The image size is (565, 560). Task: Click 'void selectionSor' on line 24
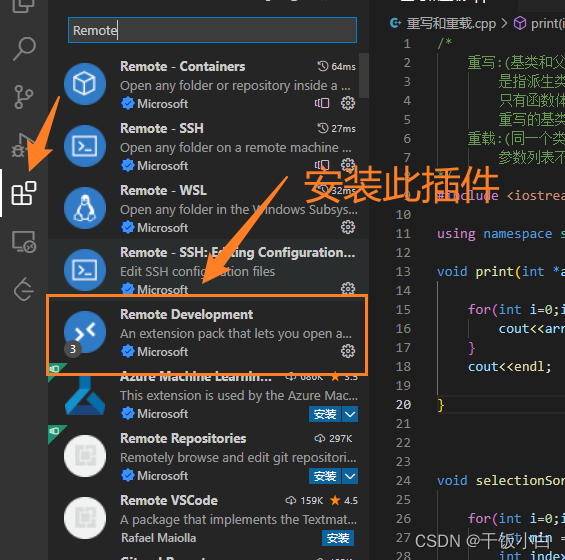pyautogui.click(x=501, y=481)
